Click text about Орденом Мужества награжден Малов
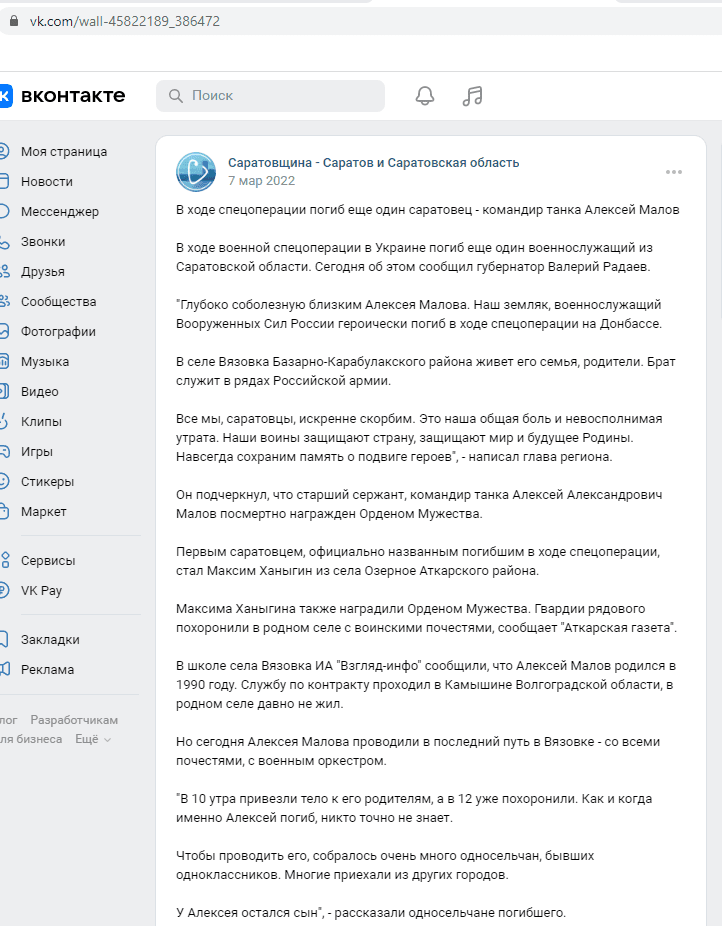The width and height of the screenshot is (722, 926). pyautogui.click(x=419, y=504)
